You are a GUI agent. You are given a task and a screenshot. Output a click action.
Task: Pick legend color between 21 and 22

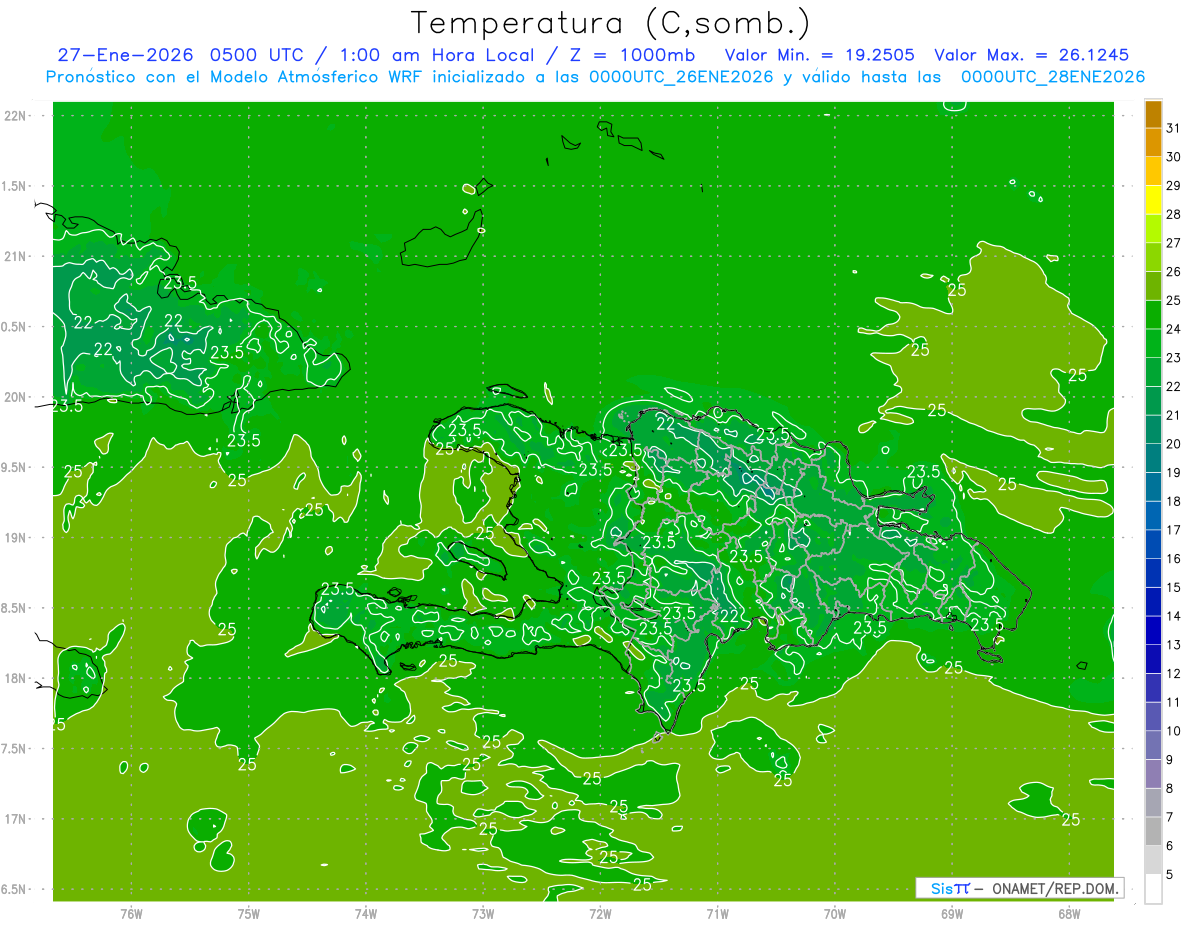(1153, 400)
